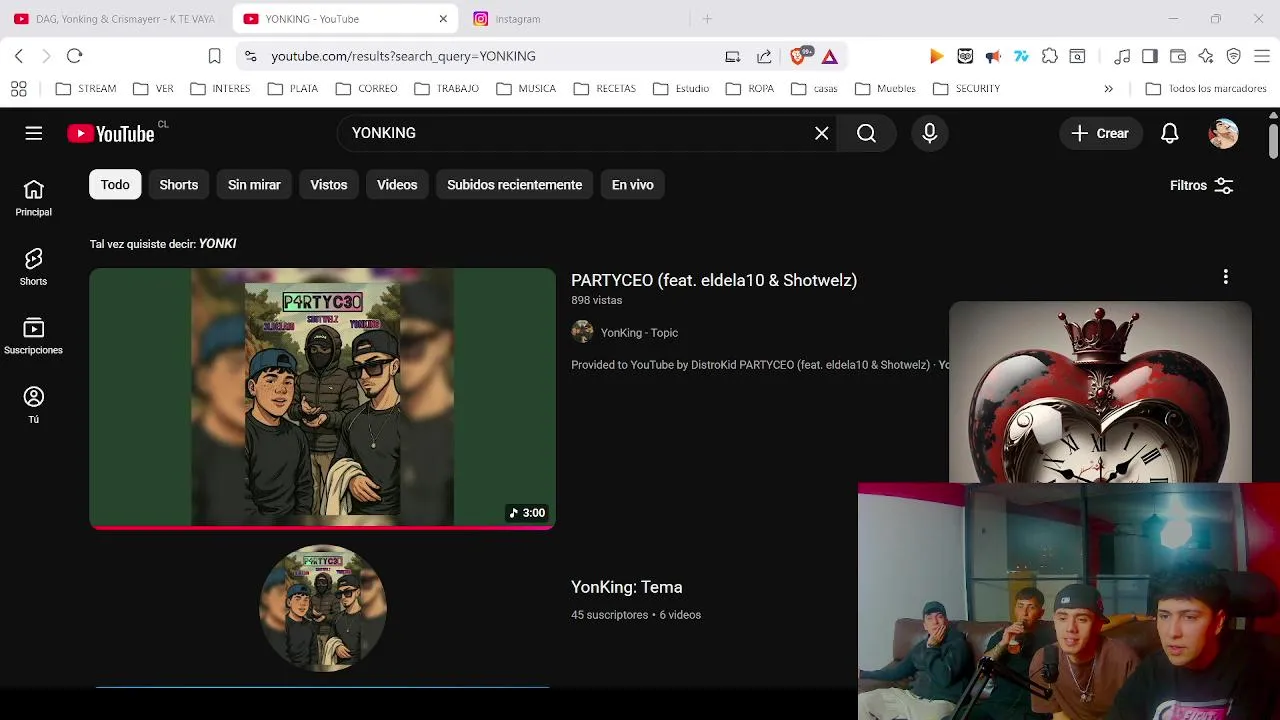Viewport: 1280px width, 720px height.
Task: Select the Todo filter chip
Action: click(115, 185)
